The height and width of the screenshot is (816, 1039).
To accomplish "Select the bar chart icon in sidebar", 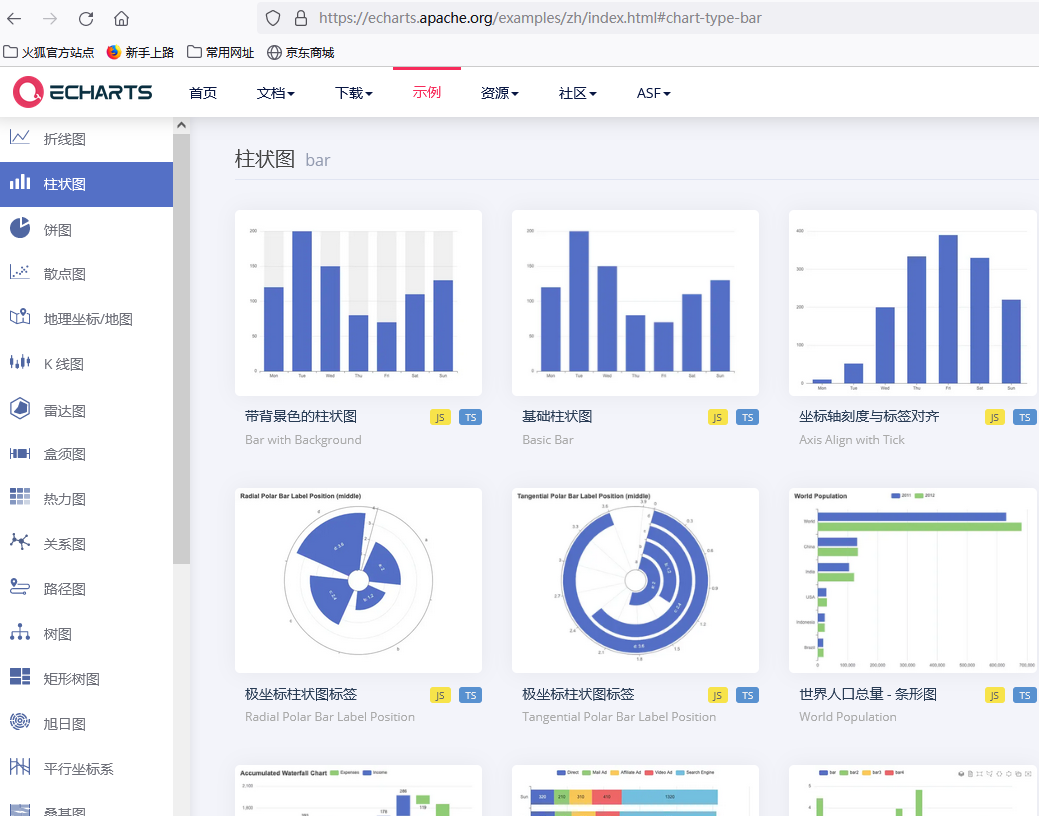I will coord(20,182).
